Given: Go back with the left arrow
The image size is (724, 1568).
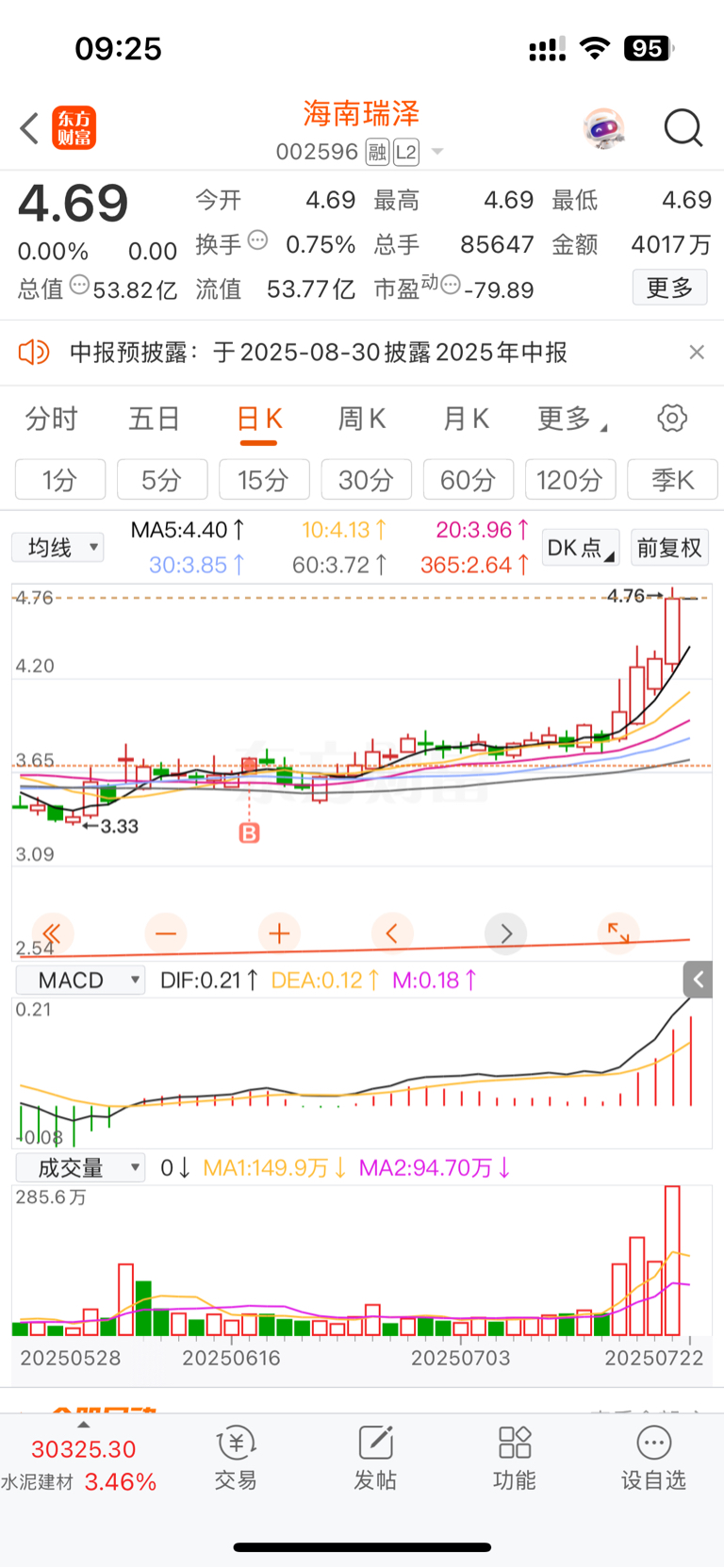Looking at the screenshot, I should tap(29, 128).
